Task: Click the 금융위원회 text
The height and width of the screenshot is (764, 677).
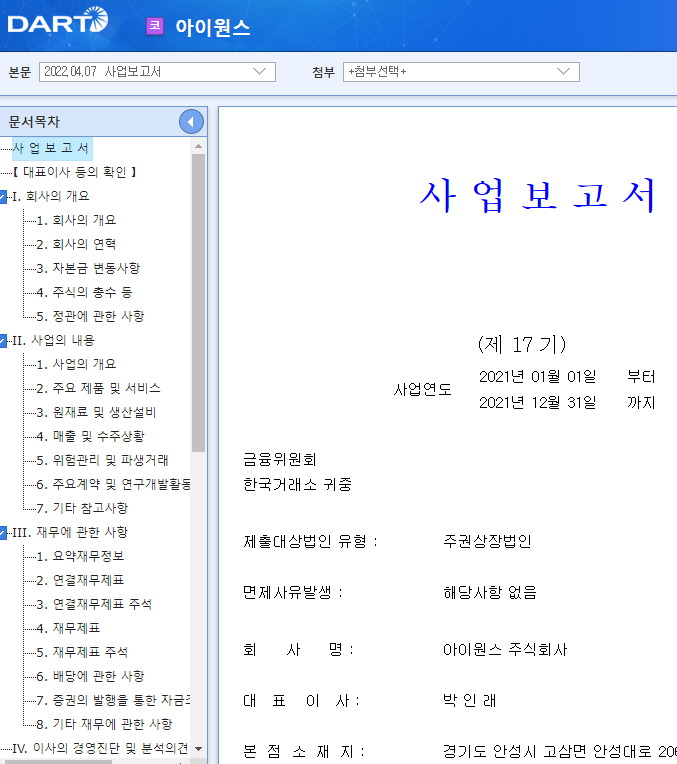Action: (280, 459)
